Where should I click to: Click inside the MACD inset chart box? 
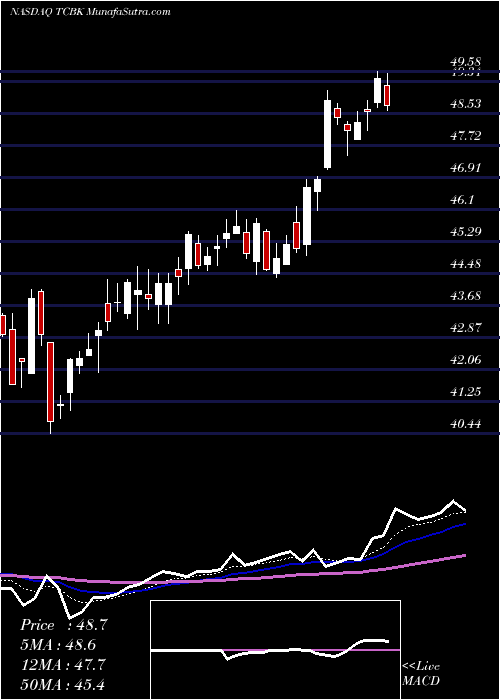tap(275, 650)
